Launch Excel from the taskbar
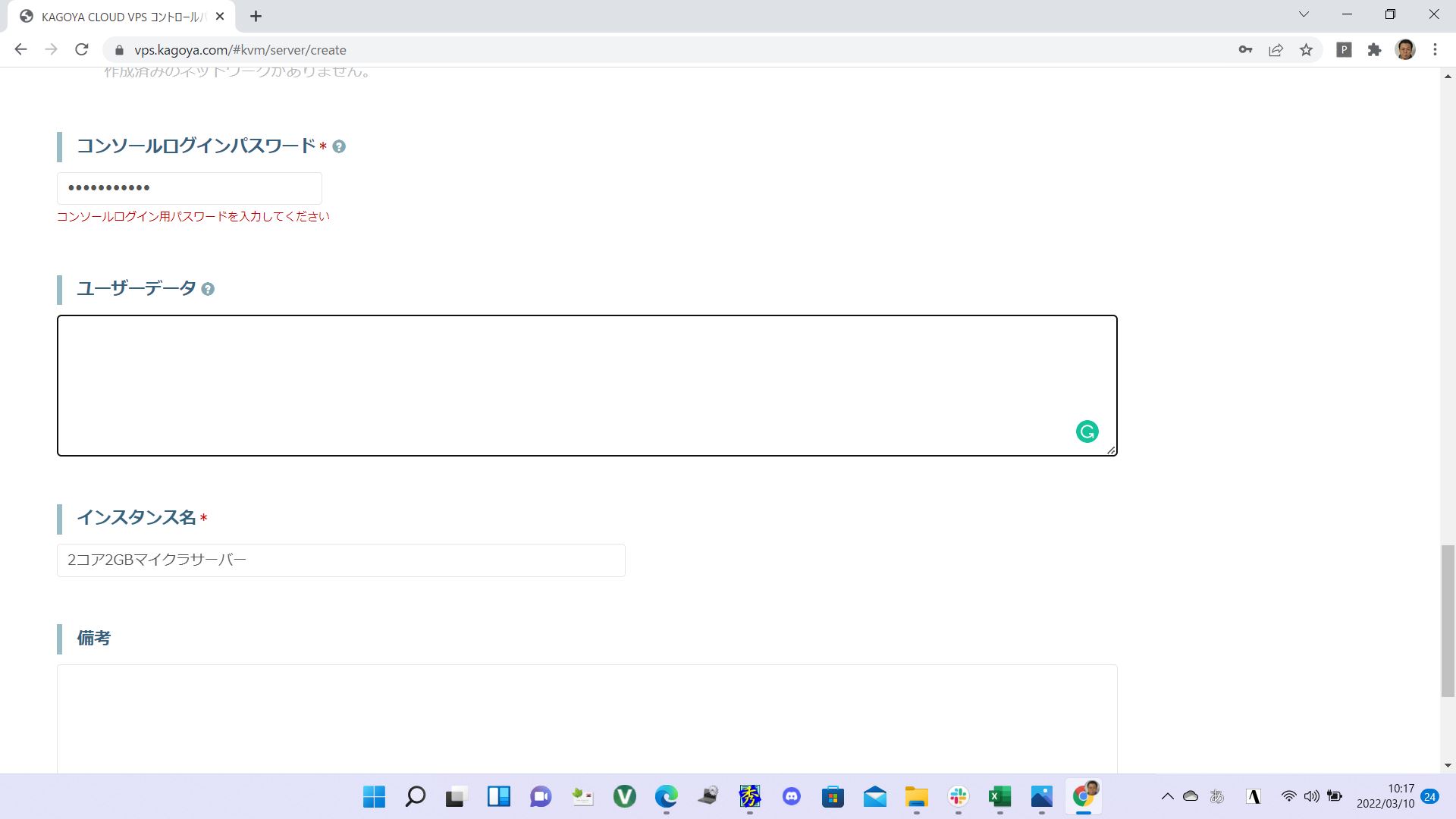 [999, 797]
